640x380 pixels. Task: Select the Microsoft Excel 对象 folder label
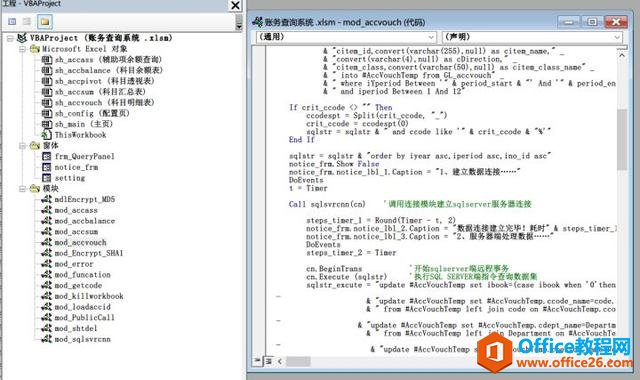84,49
